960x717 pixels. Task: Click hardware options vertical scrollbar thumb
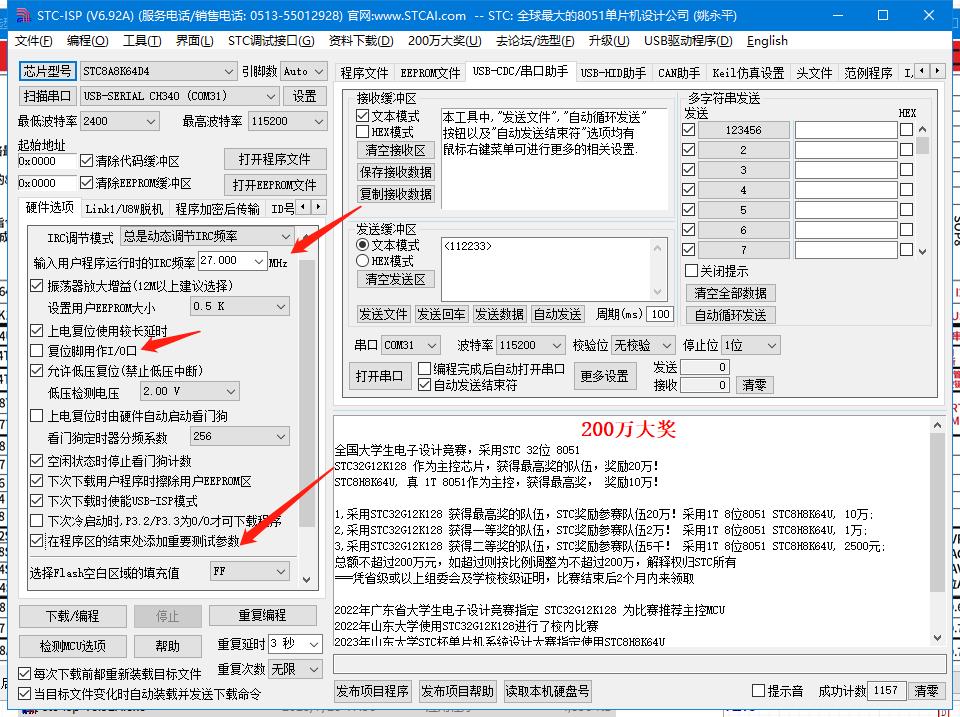pyautogui.click(x=307, y=393)
